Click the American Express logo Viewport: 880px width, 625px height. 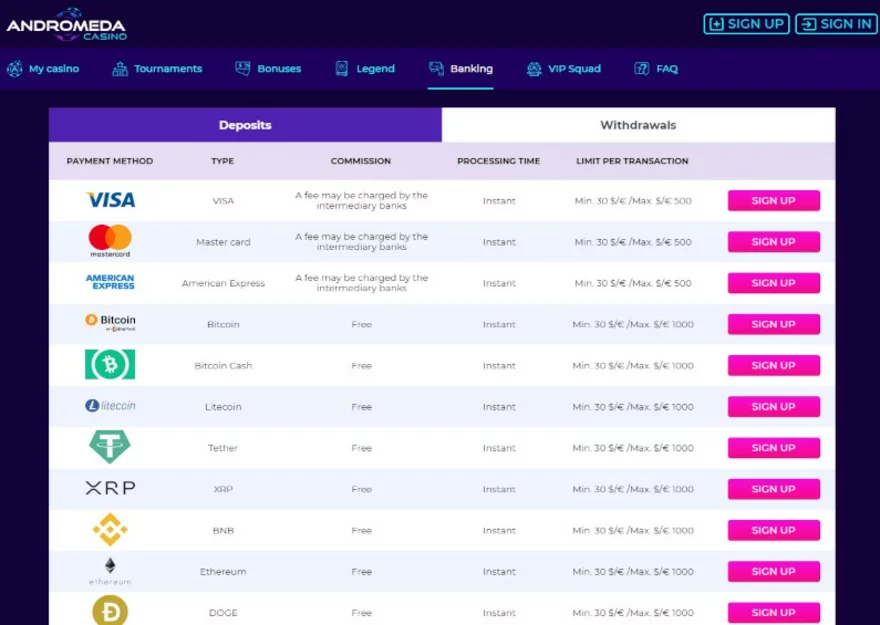pos(110,283)
